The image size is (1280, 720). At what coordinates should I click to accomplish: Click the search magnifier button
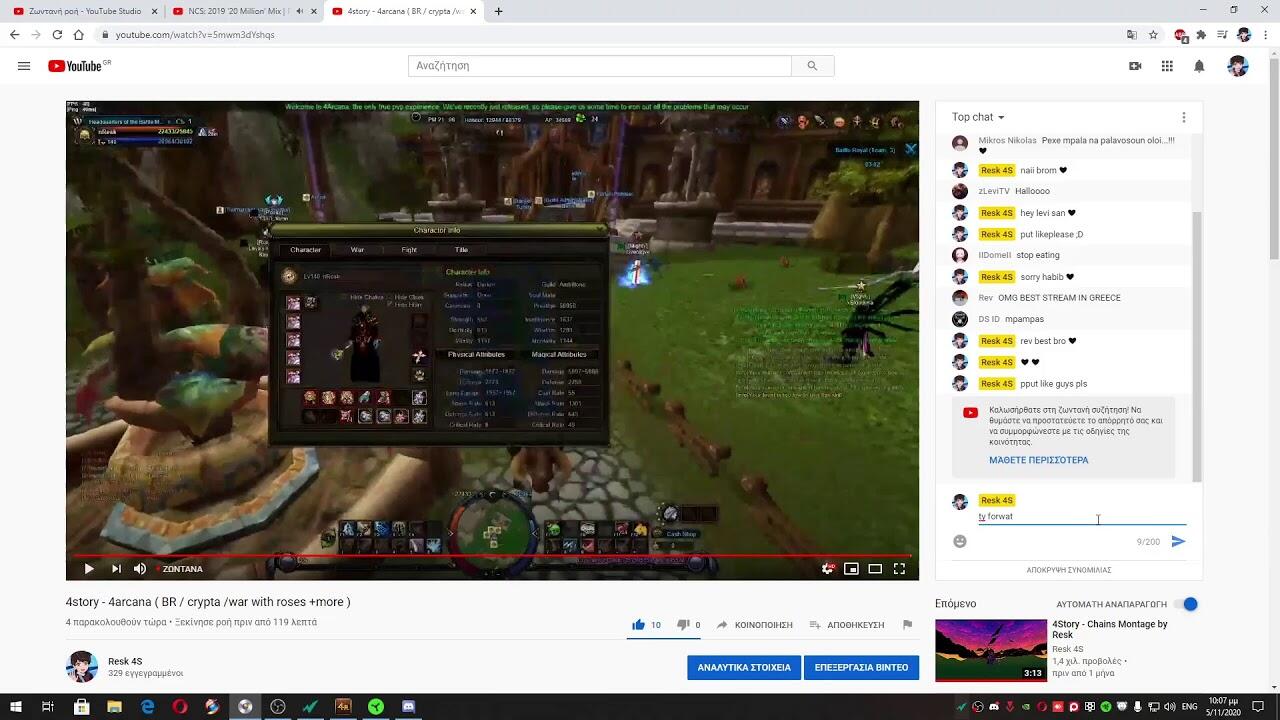click(x=812, y=66)
